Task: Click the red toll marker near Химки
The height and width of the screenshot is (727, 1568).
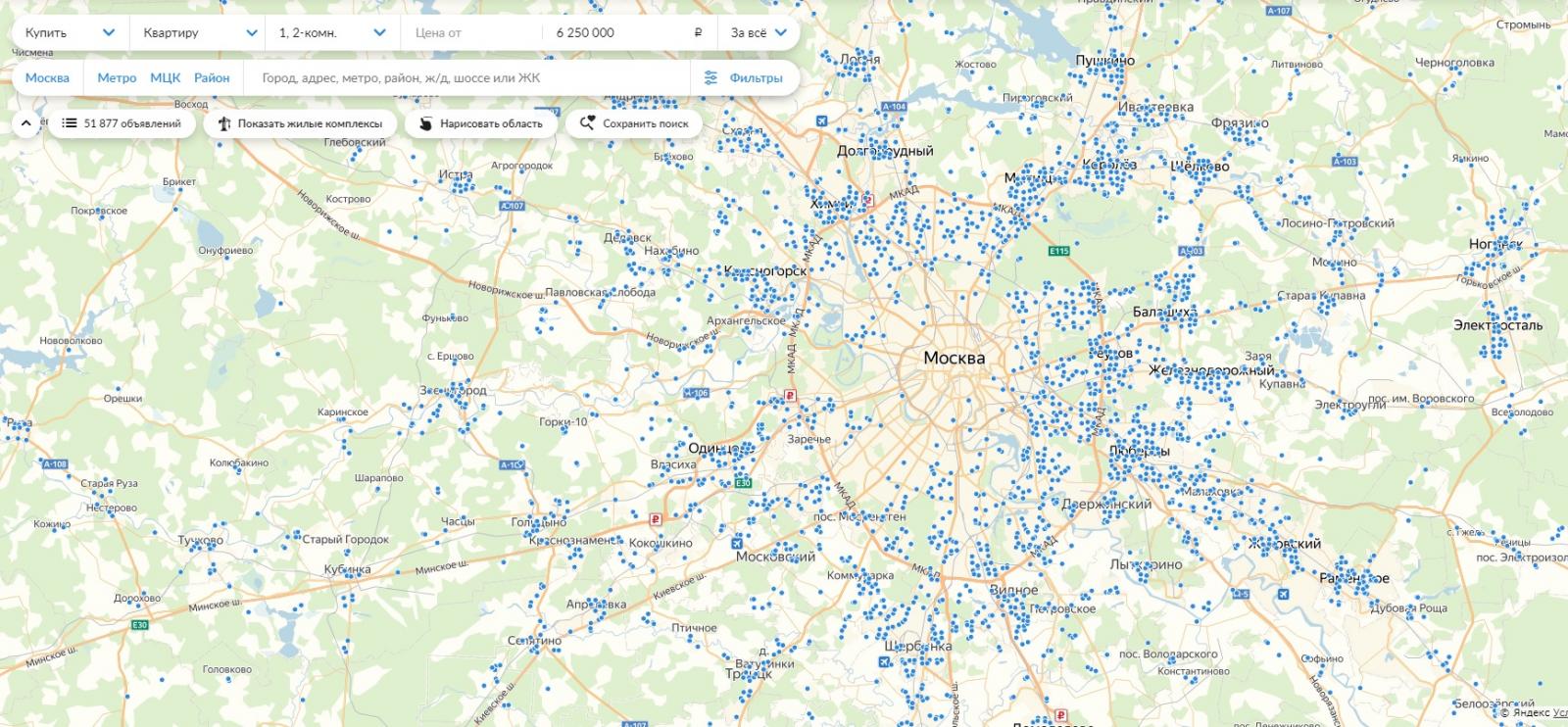Action: 867,202
